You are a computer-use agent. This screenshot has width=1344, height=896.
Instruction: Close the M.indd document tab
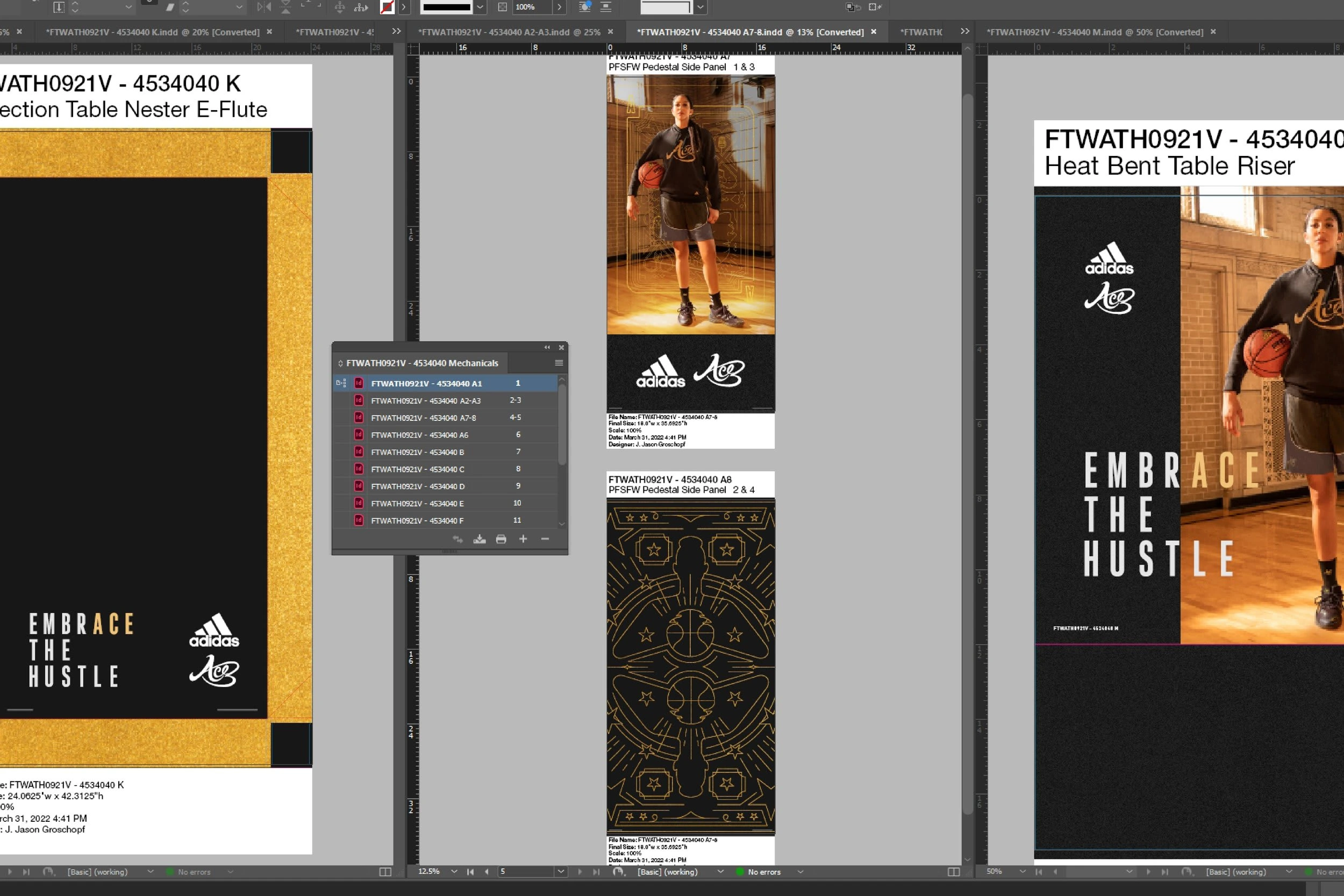[x=1213, y=32]
